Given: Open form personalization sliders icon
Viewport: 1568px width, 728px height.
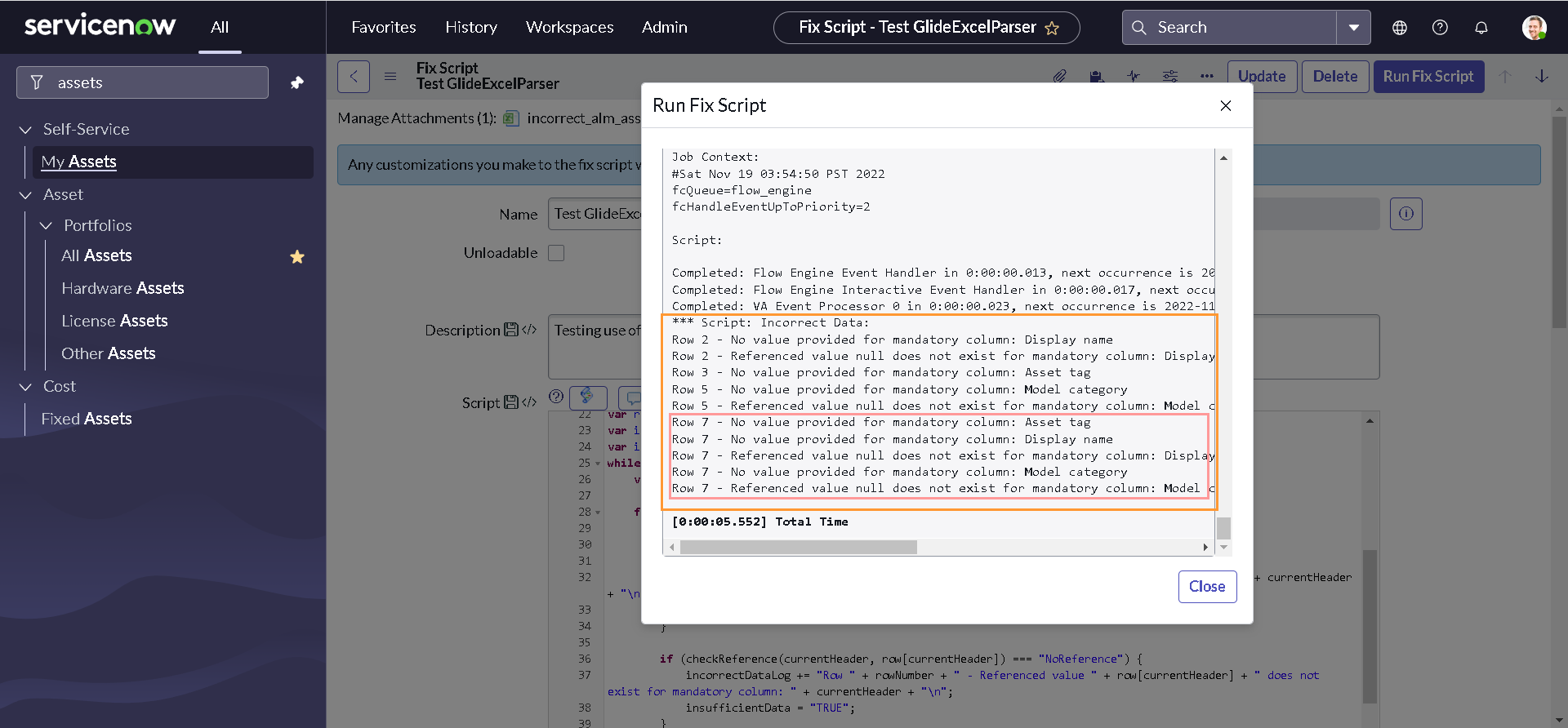Looking at the screenshot, I should [x=1170, y=76].
